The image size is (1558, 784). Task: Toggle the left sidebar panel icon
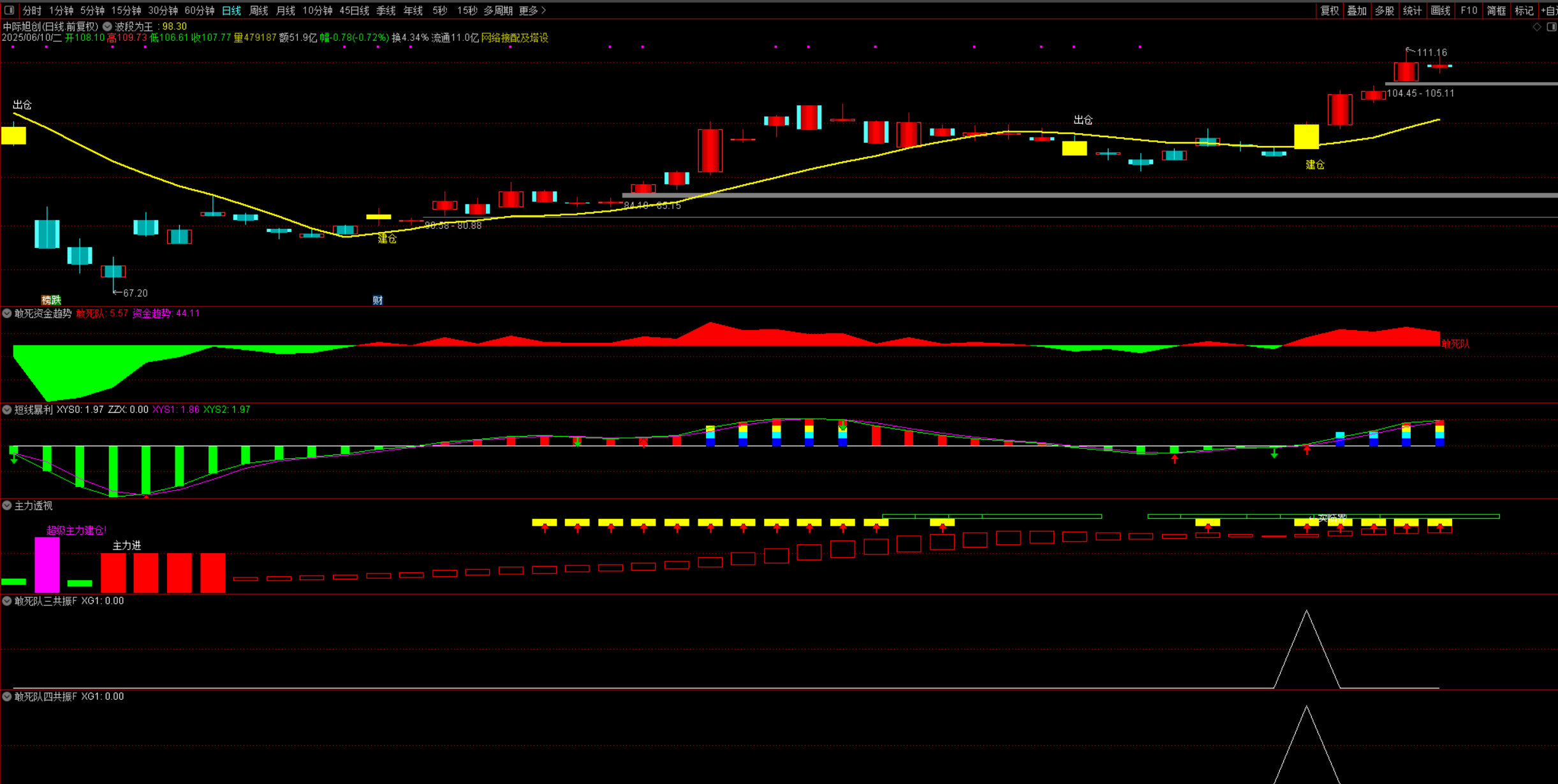(x=9, y=10)
